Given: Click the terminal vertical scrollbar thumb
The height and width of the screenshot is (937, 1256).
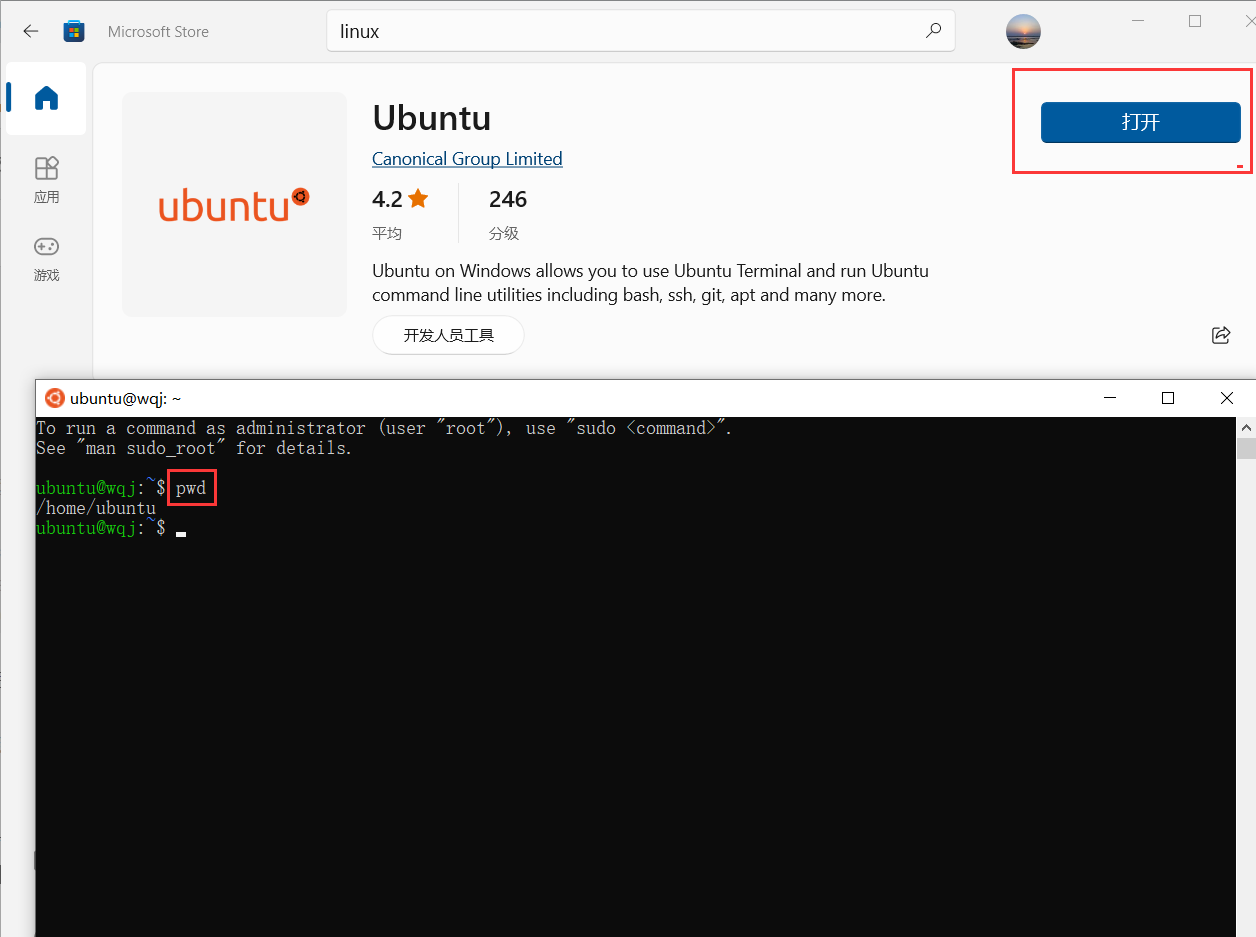Looking at the screenshot, I should pos(1246,446).
